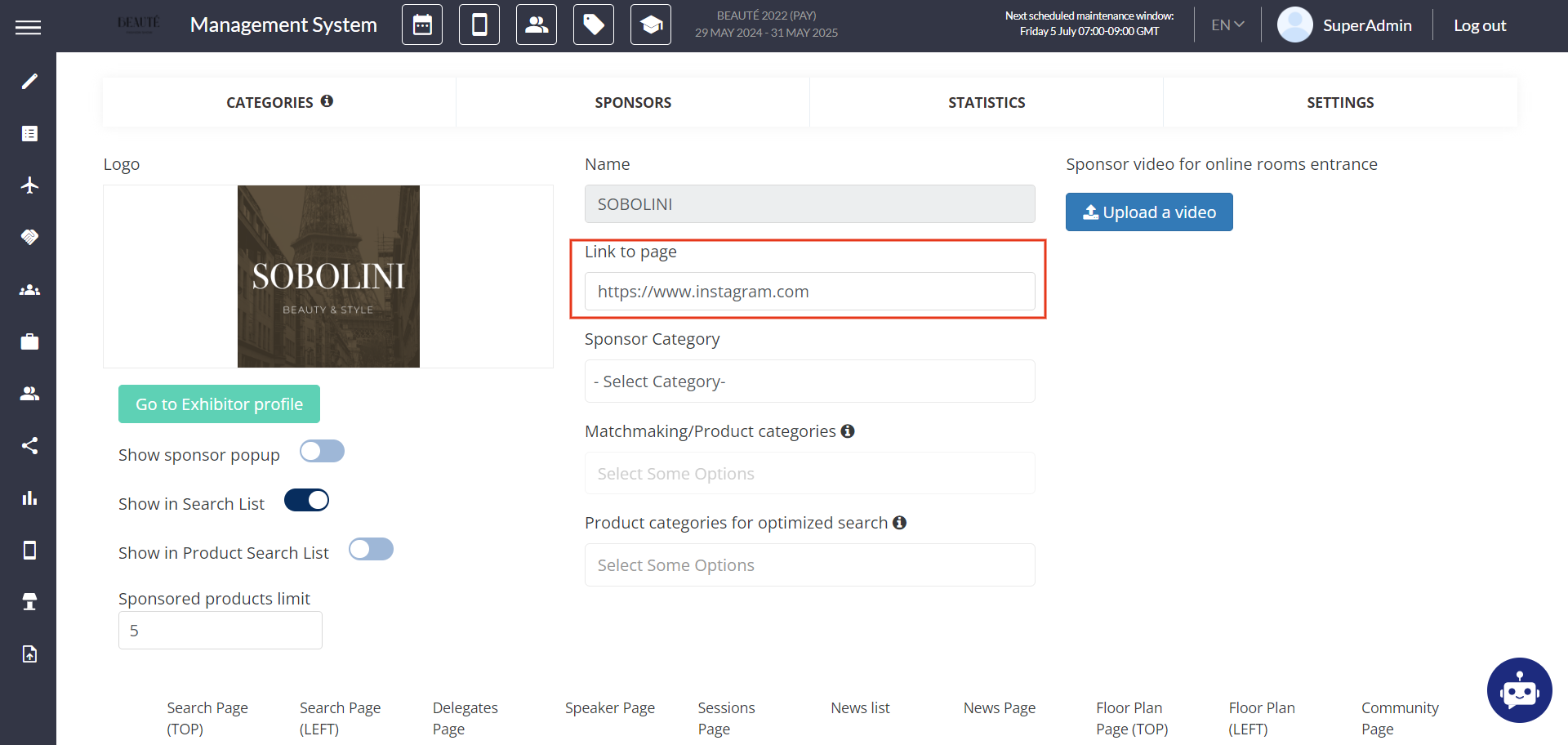Image resolution: width=1568 pixels, height=745 pixels.
Task: Click the Sessions Page column label
Action: [726, 718]
